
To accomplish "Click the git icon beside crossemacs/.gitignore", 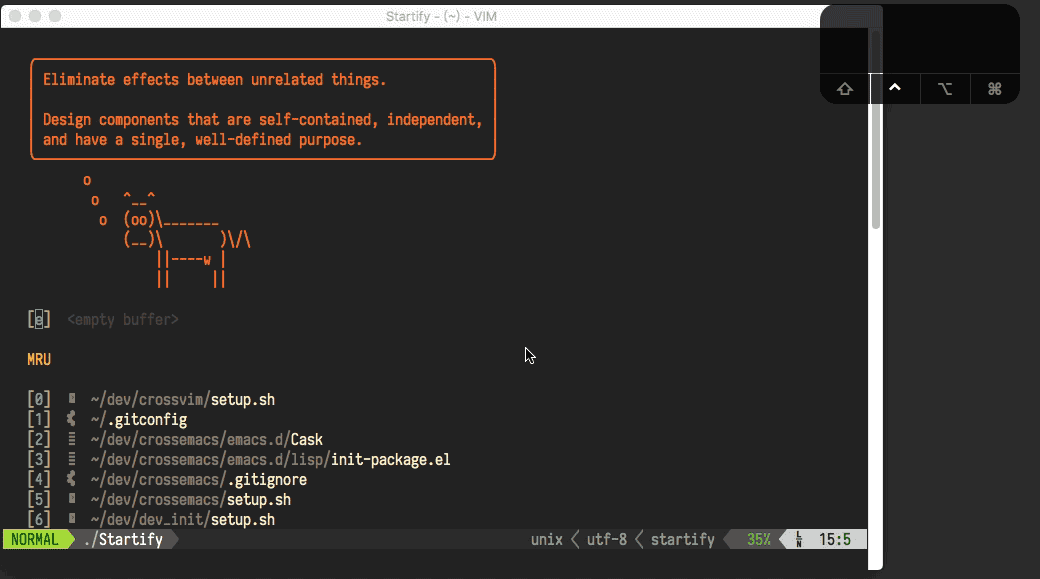I will (71, 479).
